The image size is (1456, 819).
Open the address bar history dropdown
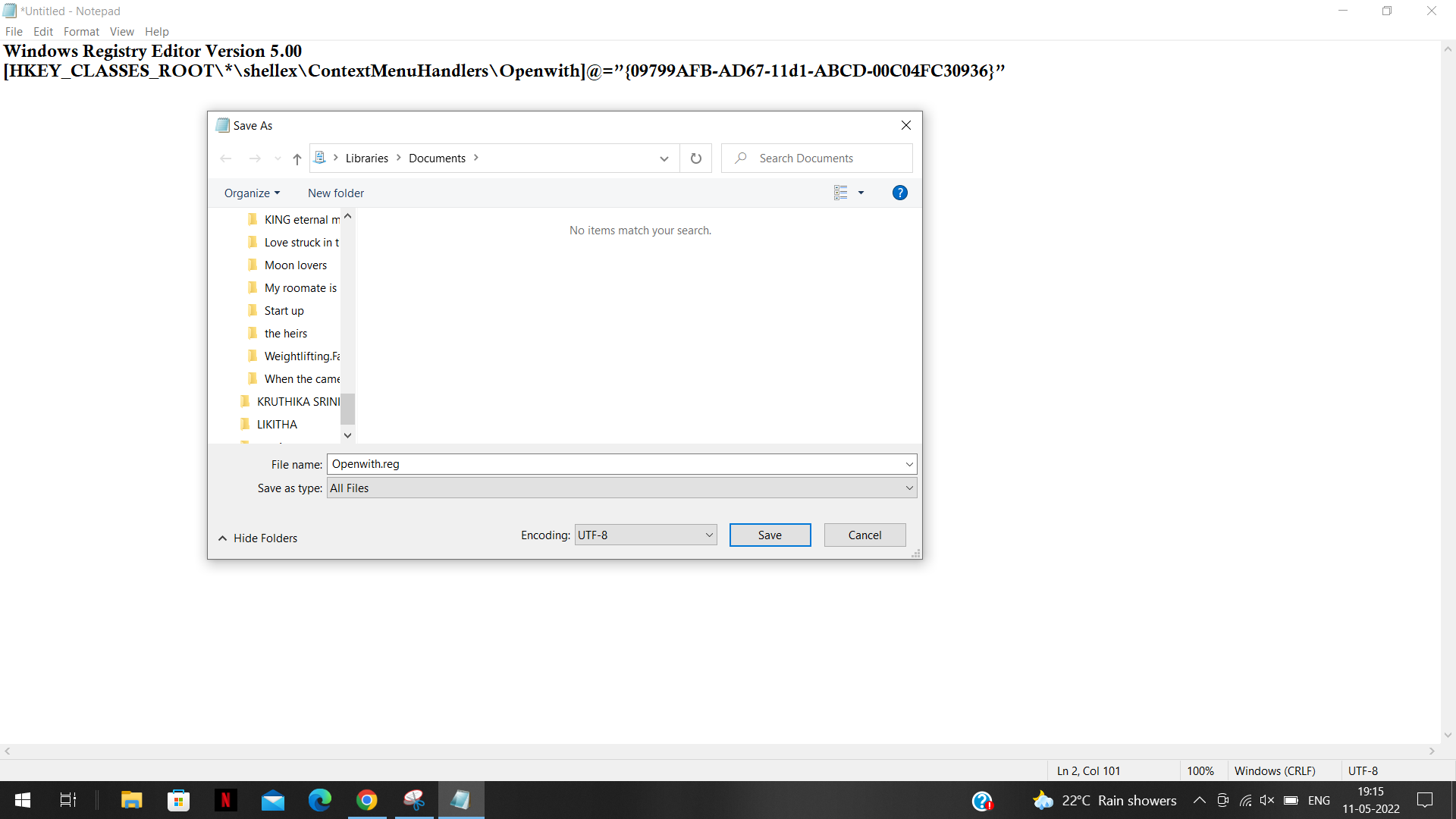(664, 158)
